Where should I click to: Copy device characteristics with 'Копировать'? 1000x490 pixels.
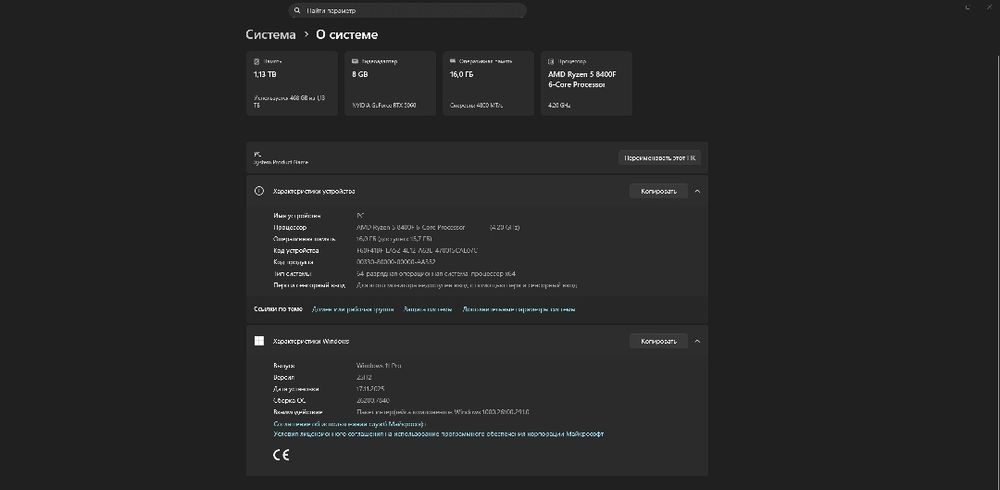[658, 191]
